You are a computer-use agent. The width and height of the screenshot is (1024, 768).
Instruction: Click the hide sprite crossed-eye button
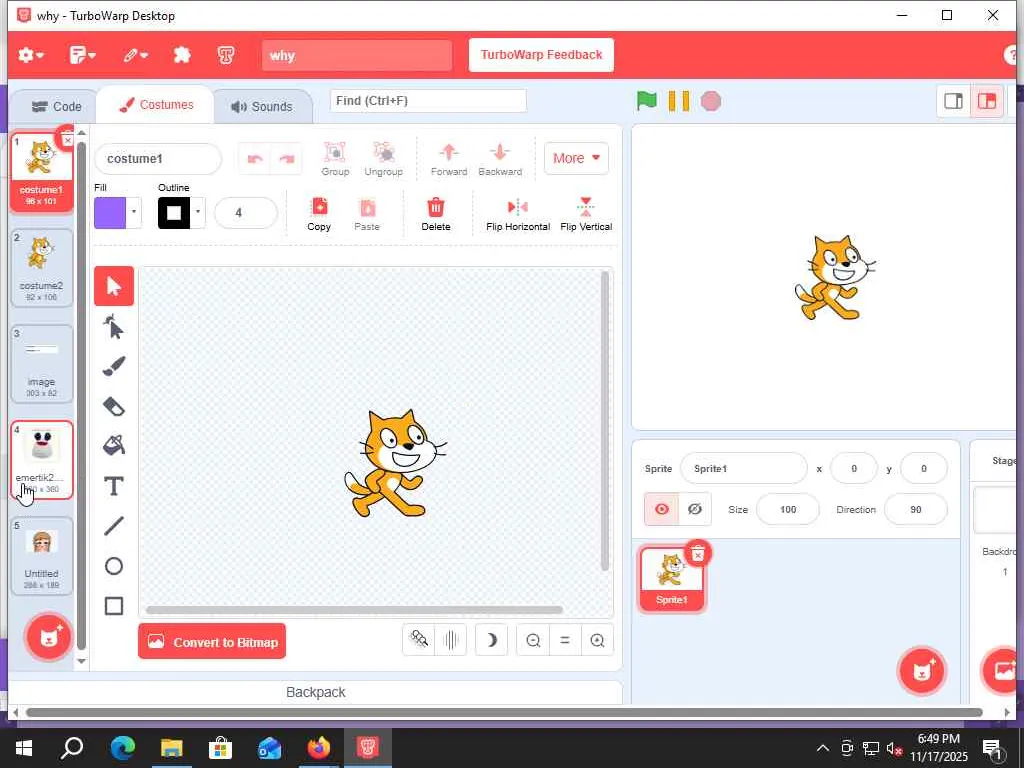click(x=695, y=509)
